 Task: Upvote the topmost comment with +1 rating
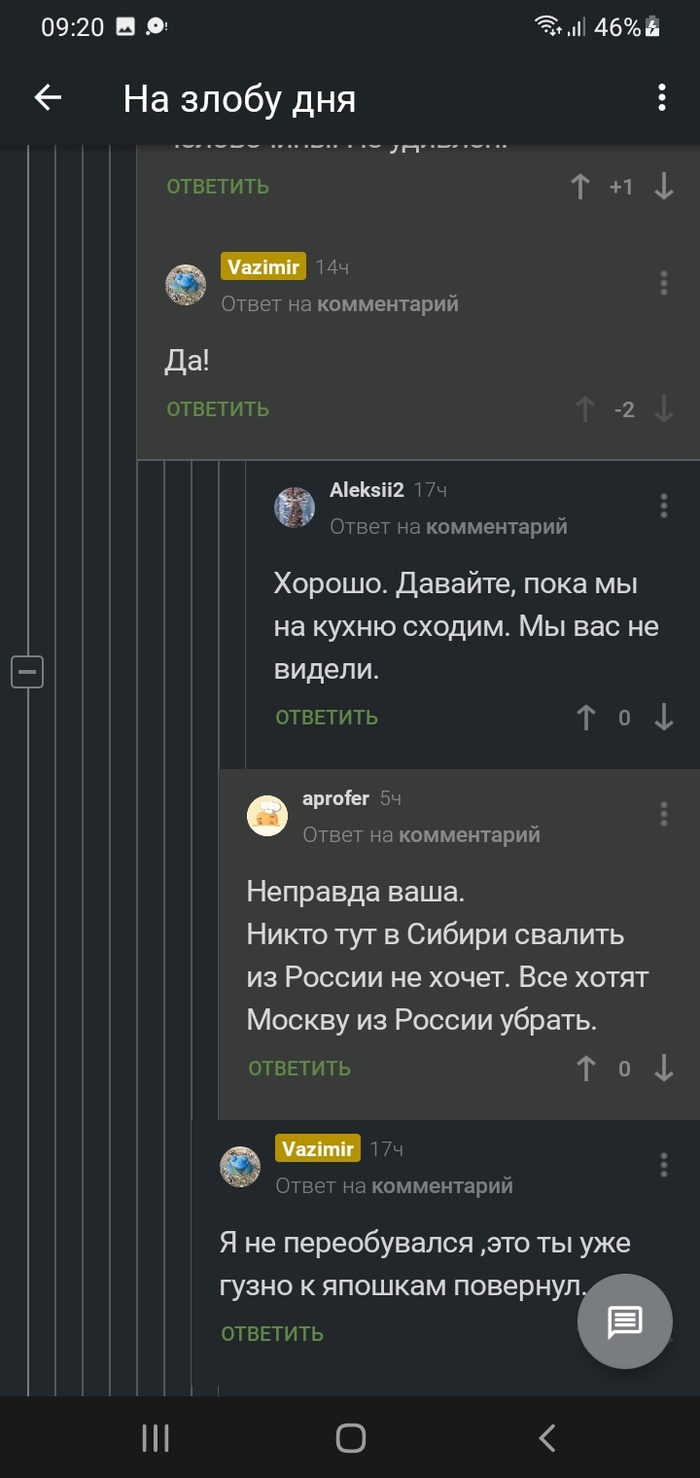(580, 186)
